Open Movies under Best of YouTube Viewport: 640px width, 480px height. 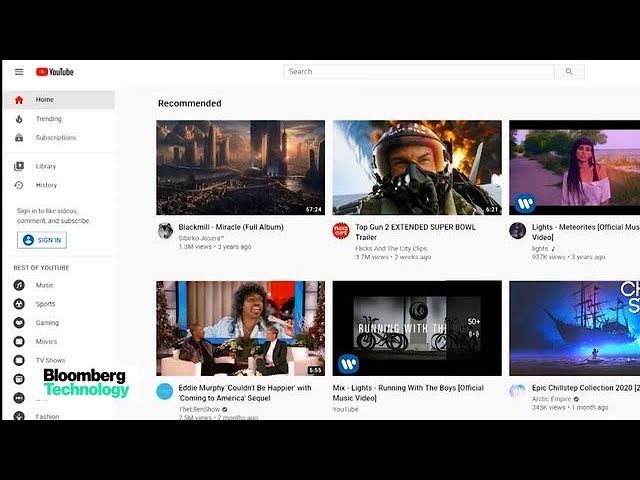[x=46, y=341]
